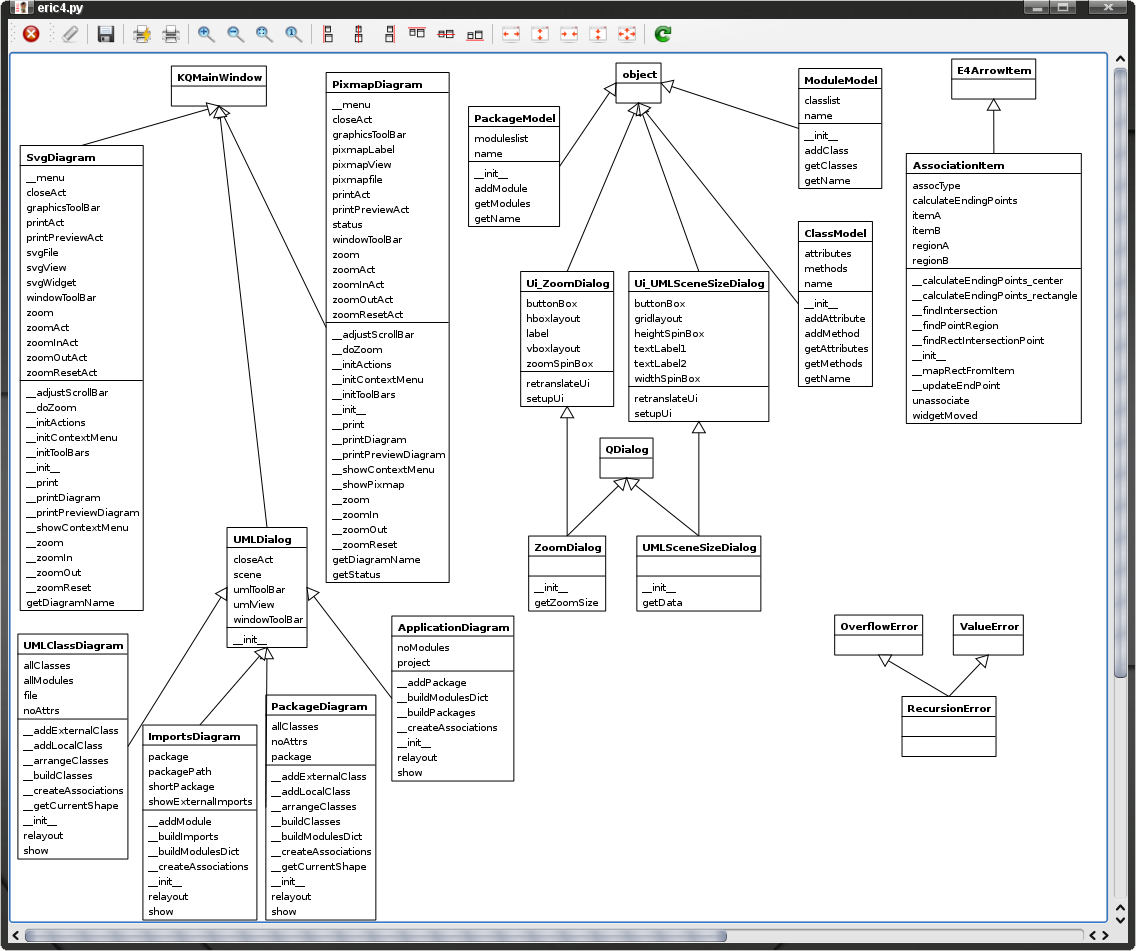Select the UMLDialog class box title
Image resolution: width=1136 pixels, height=951 pixels.
tap(263, 539)
